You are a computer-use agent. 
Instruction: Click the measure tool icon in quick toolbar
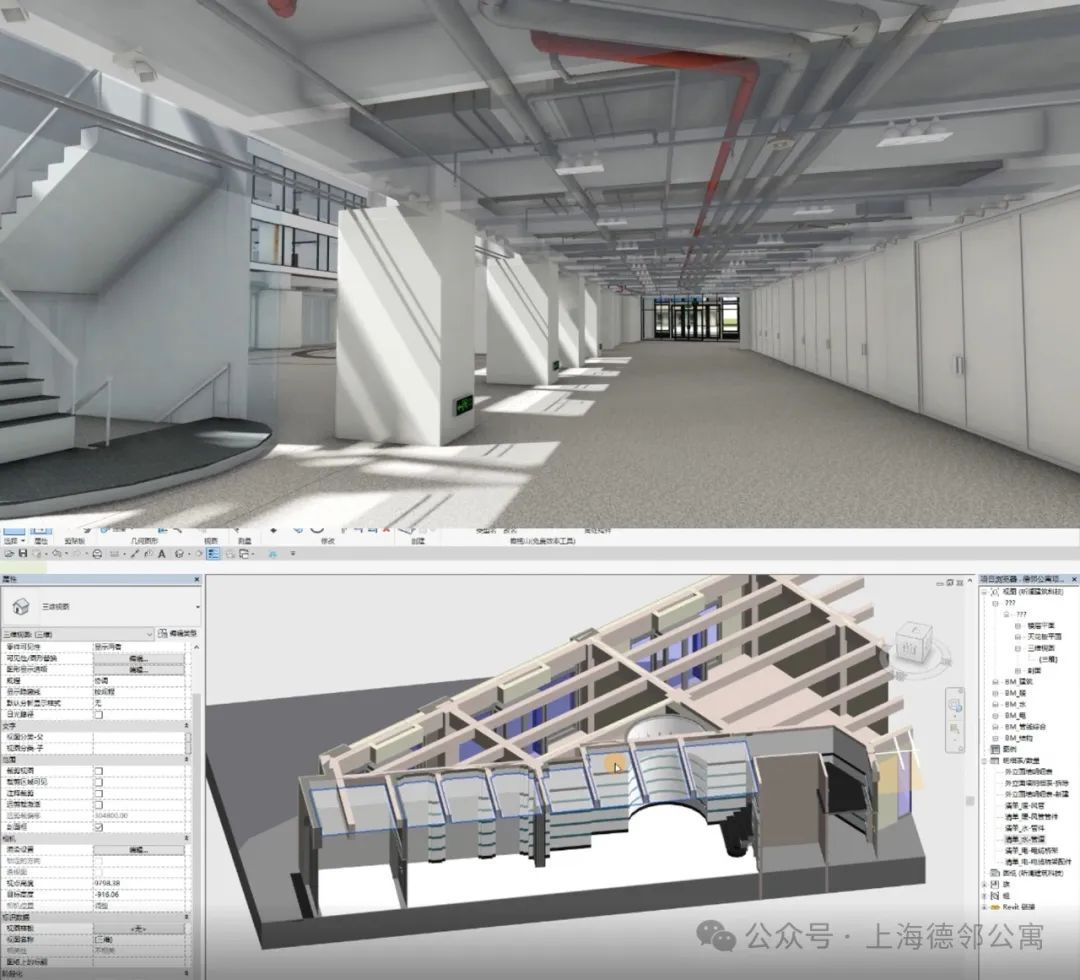(115, 554)
